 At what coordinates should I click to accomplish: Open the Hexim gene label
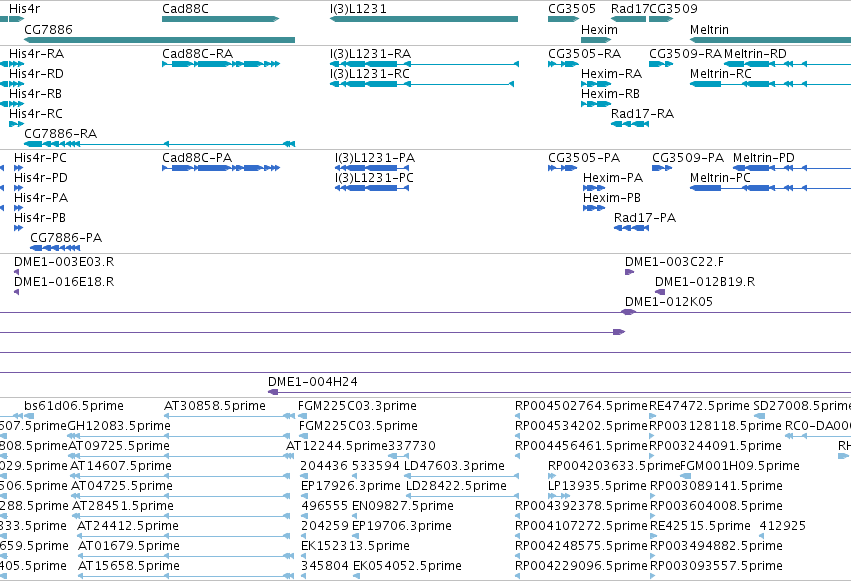pos(599,30)
